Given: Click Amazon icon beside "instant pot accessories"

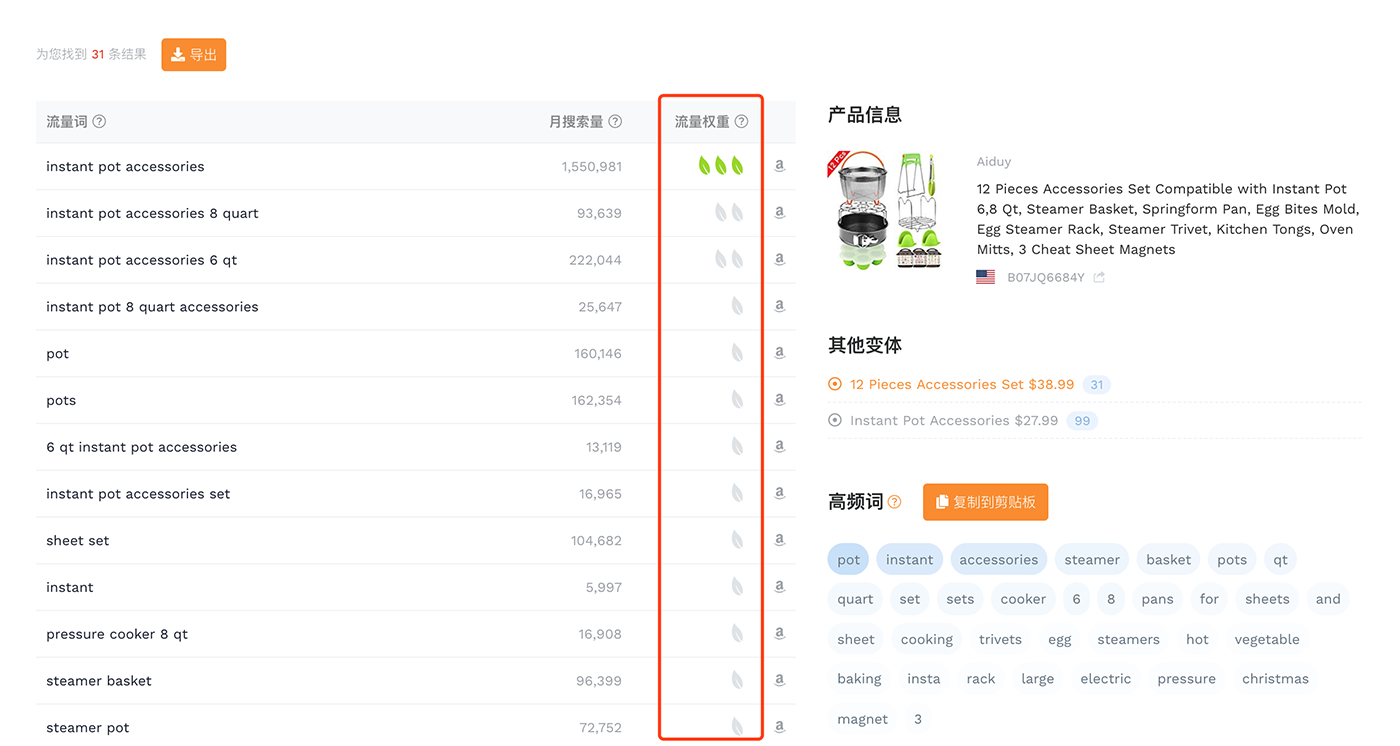Looking at the screenshot, I should click(x=779, y=165).
